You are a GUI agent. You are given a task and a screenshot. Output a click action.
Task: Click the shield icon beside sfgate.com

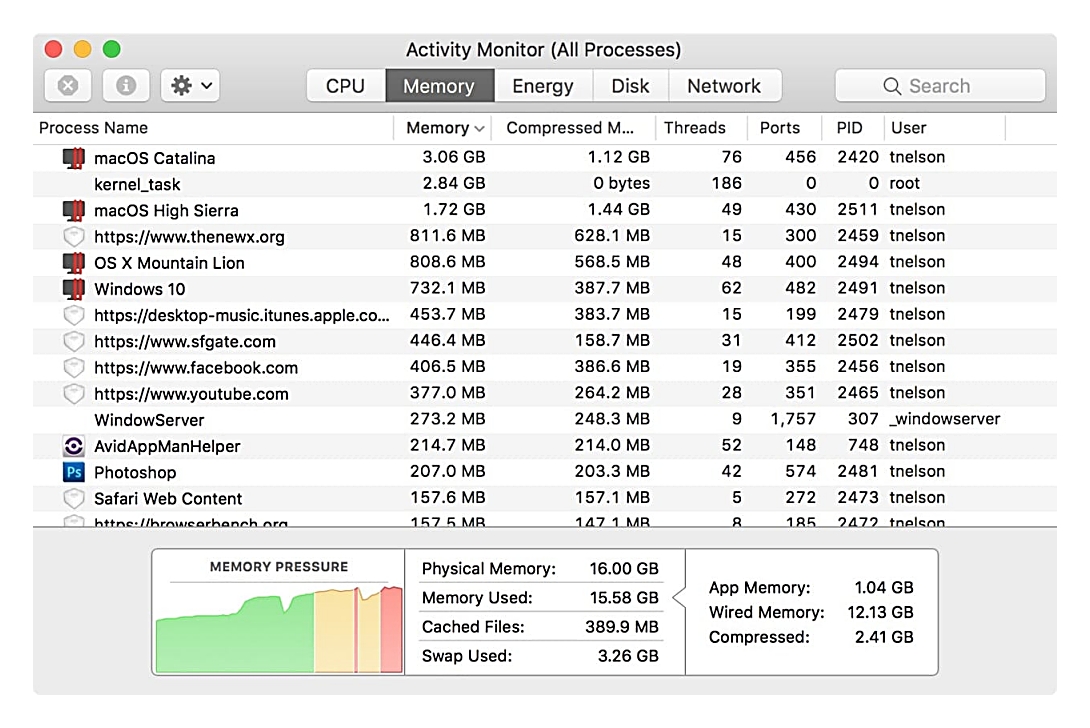[74, 341]
